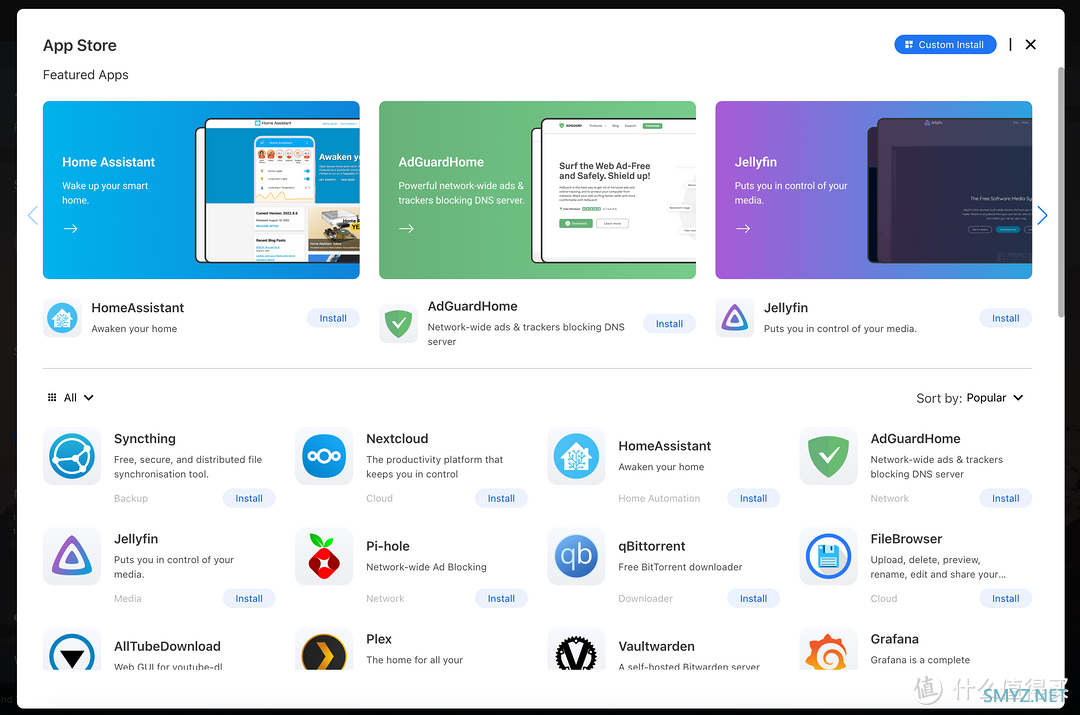Click the featured HomeAssistant house icon
The height and width of the screenshot is (715, 1080).
click(x=62, y=318)
